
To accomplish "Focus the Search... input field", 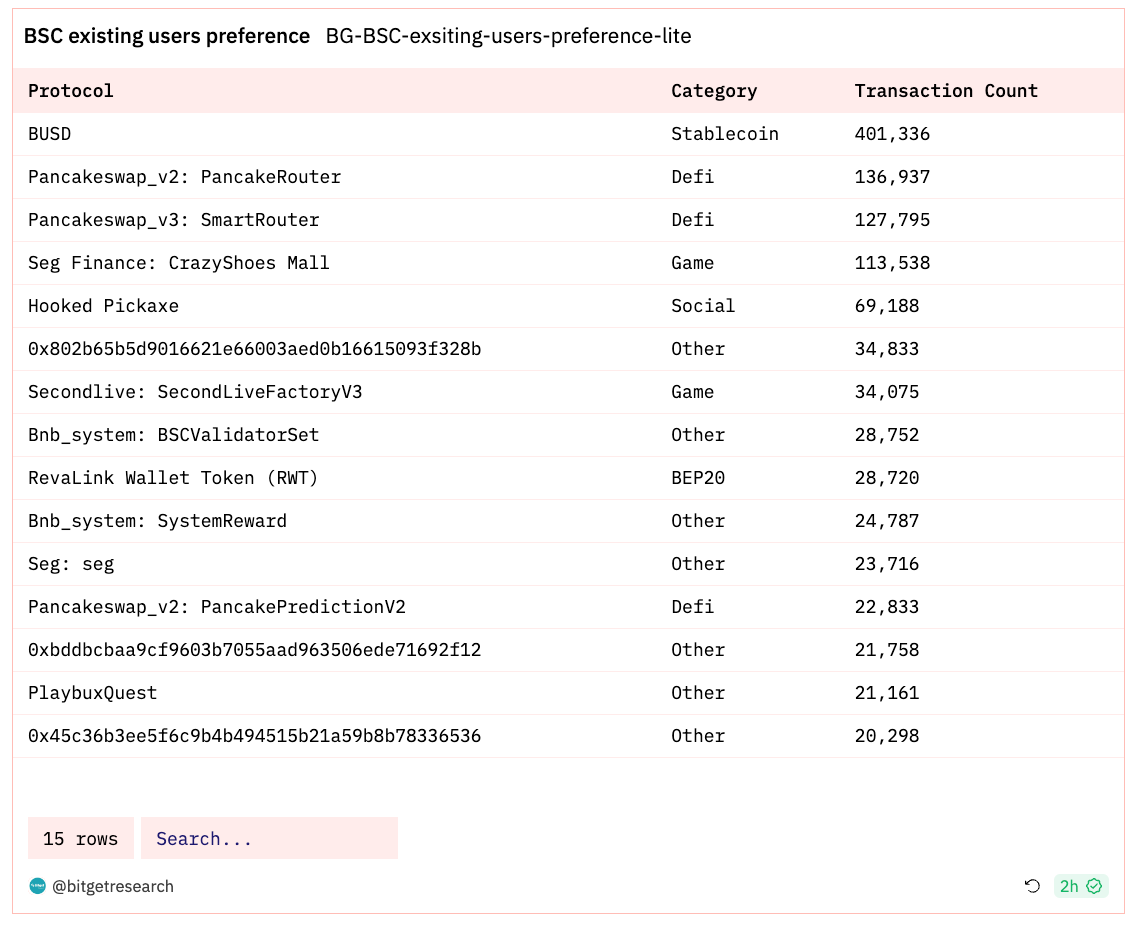I will point(269,838).
